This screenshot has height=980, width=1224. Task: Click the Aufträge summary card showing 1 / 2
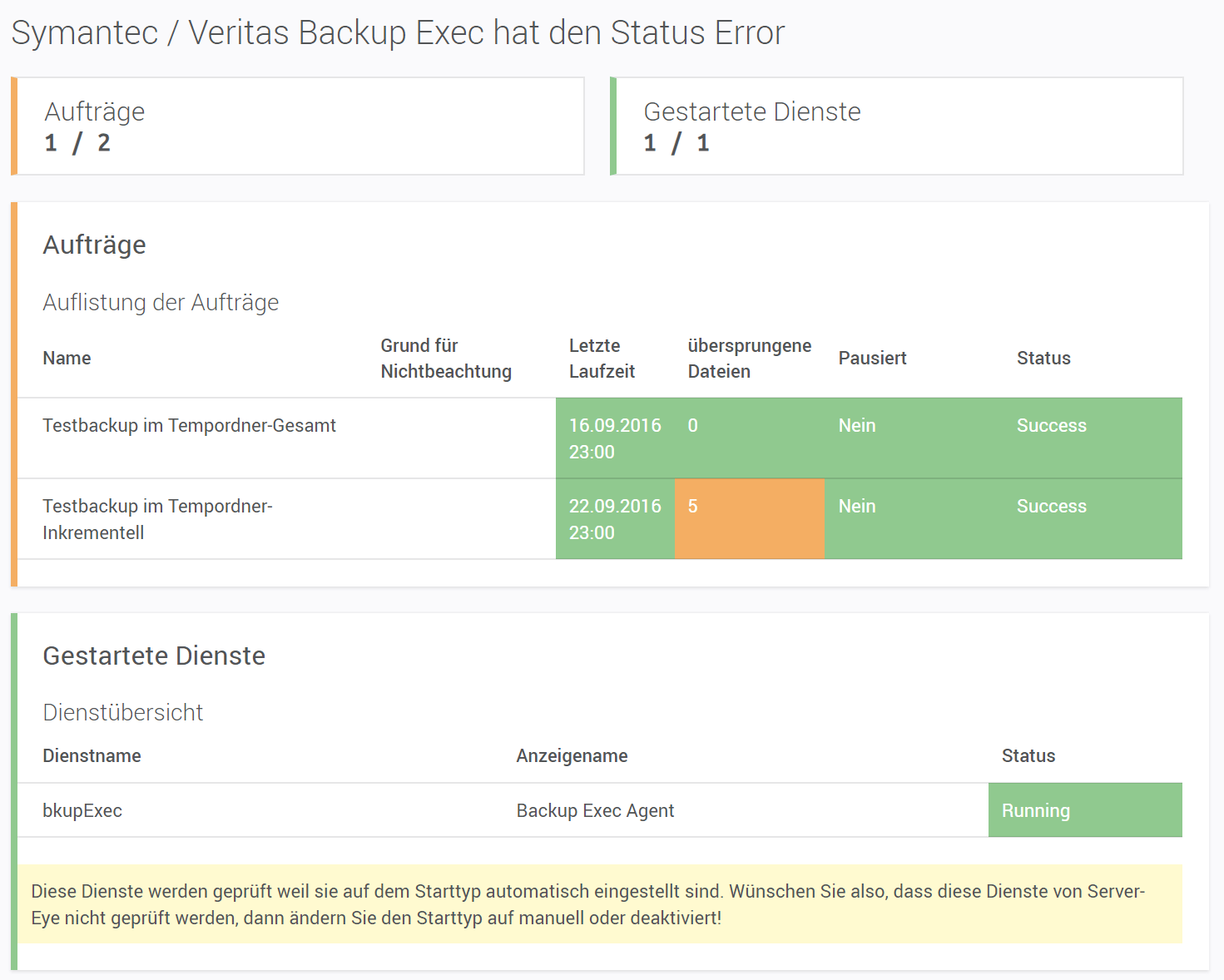(x=300, y=126)
